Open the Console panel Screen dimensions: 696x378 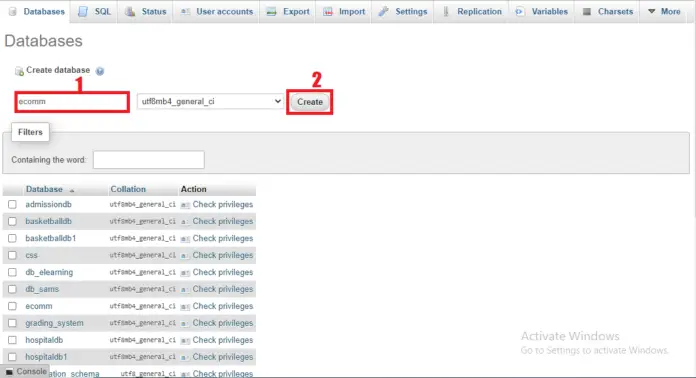click(26, 372)
